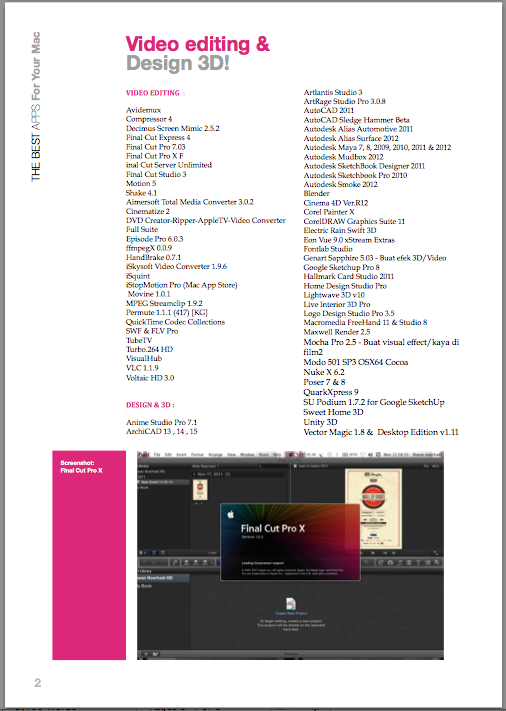Click the 'Cinematize 2' entry

tap(148, 211)
